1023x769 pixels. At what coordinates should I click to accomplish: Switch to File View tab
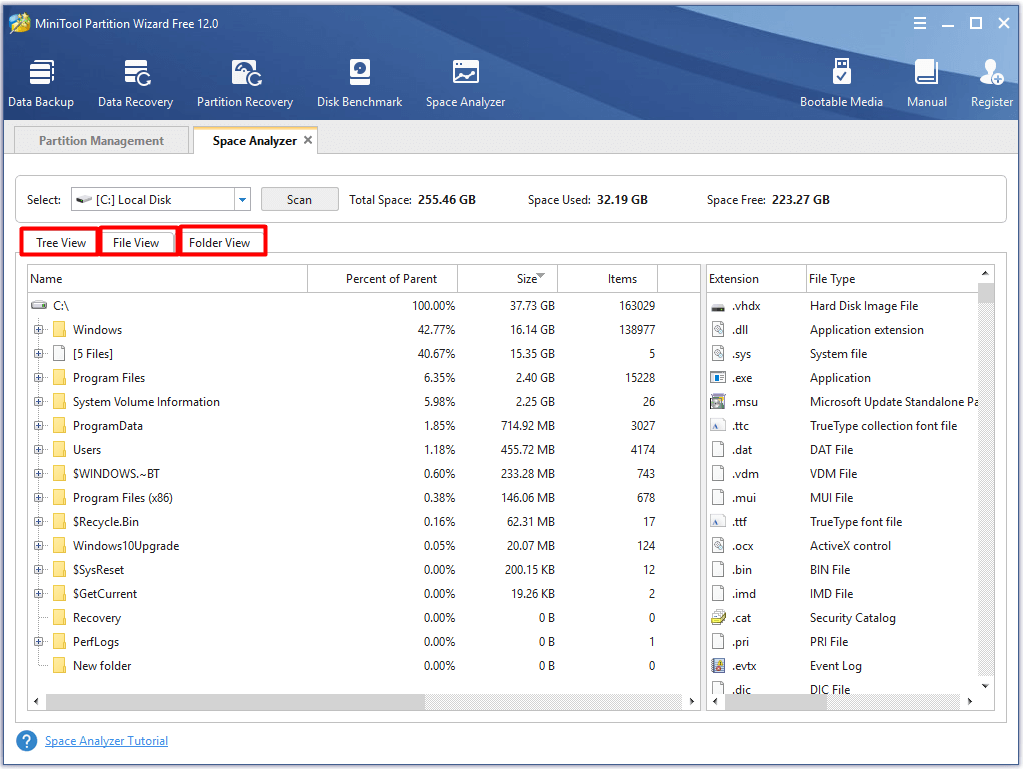136,243
